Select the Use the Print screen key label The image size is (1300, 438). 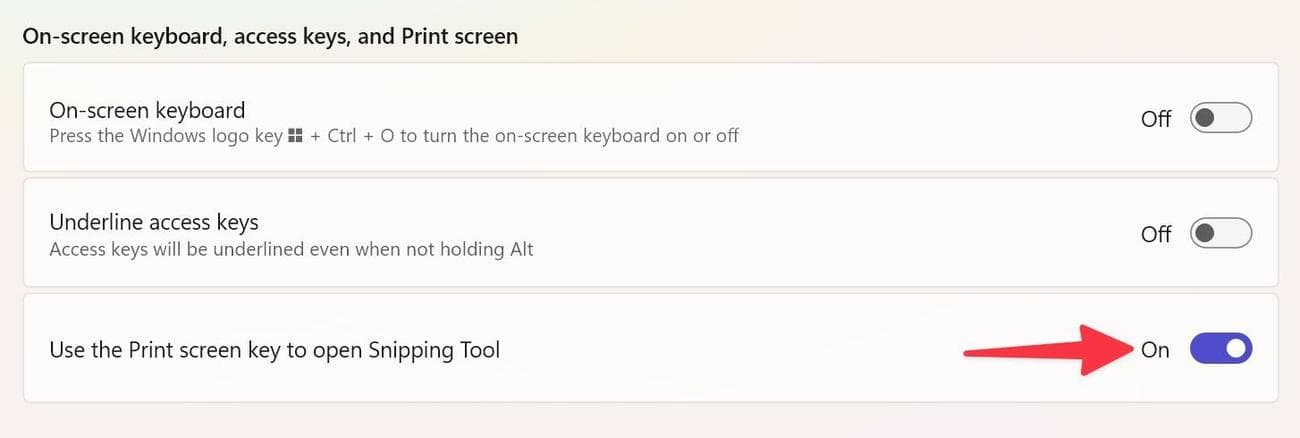click(274, 350)
